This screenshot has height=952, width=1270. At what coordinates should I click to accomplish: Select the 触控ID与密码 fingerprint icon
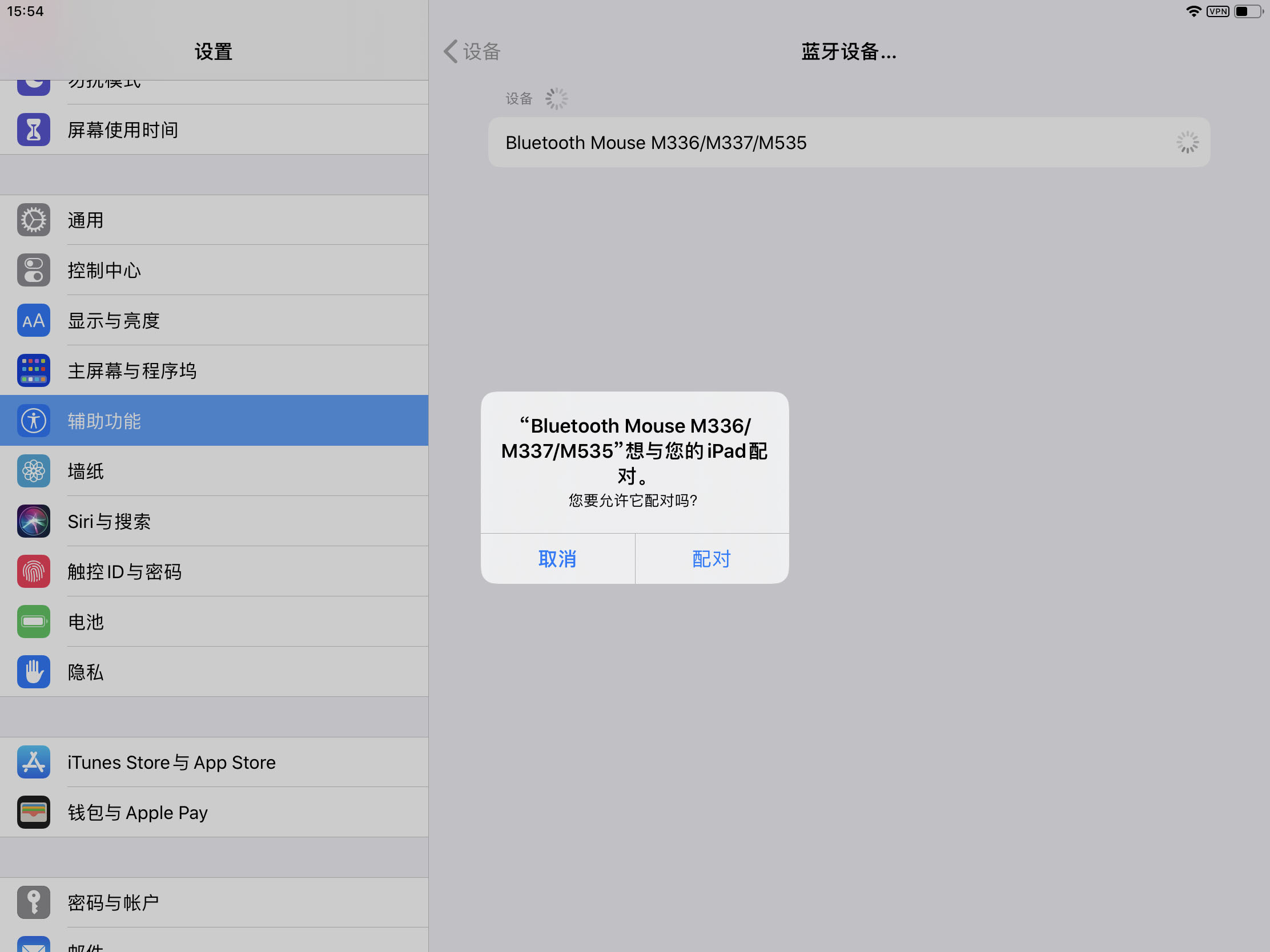[x=33, y=571]
